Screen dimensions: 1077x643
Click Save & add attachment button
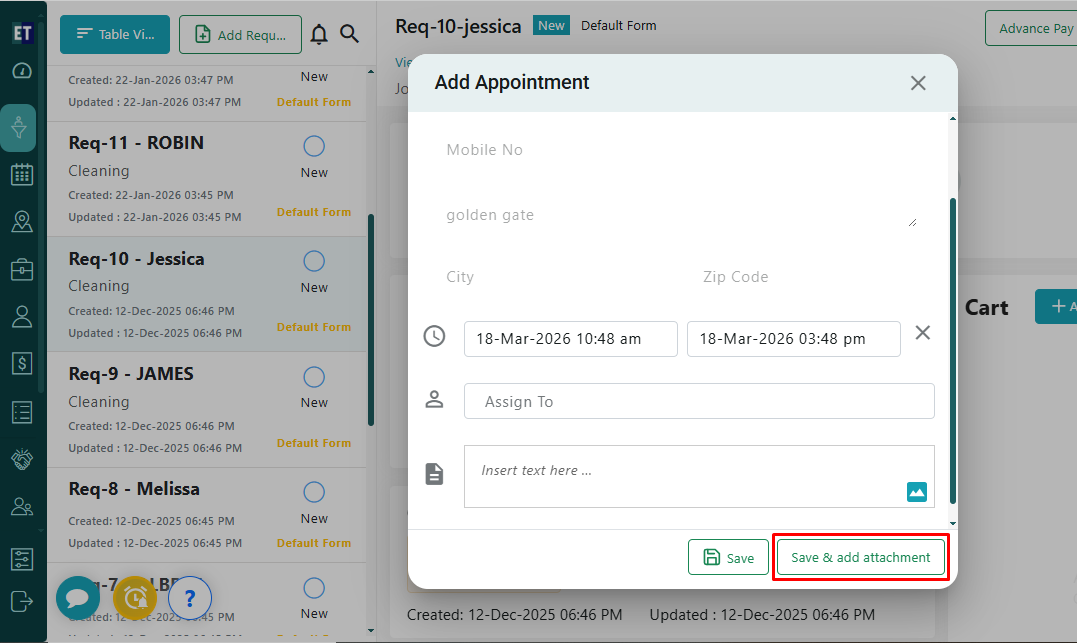[x=860, y=558]
